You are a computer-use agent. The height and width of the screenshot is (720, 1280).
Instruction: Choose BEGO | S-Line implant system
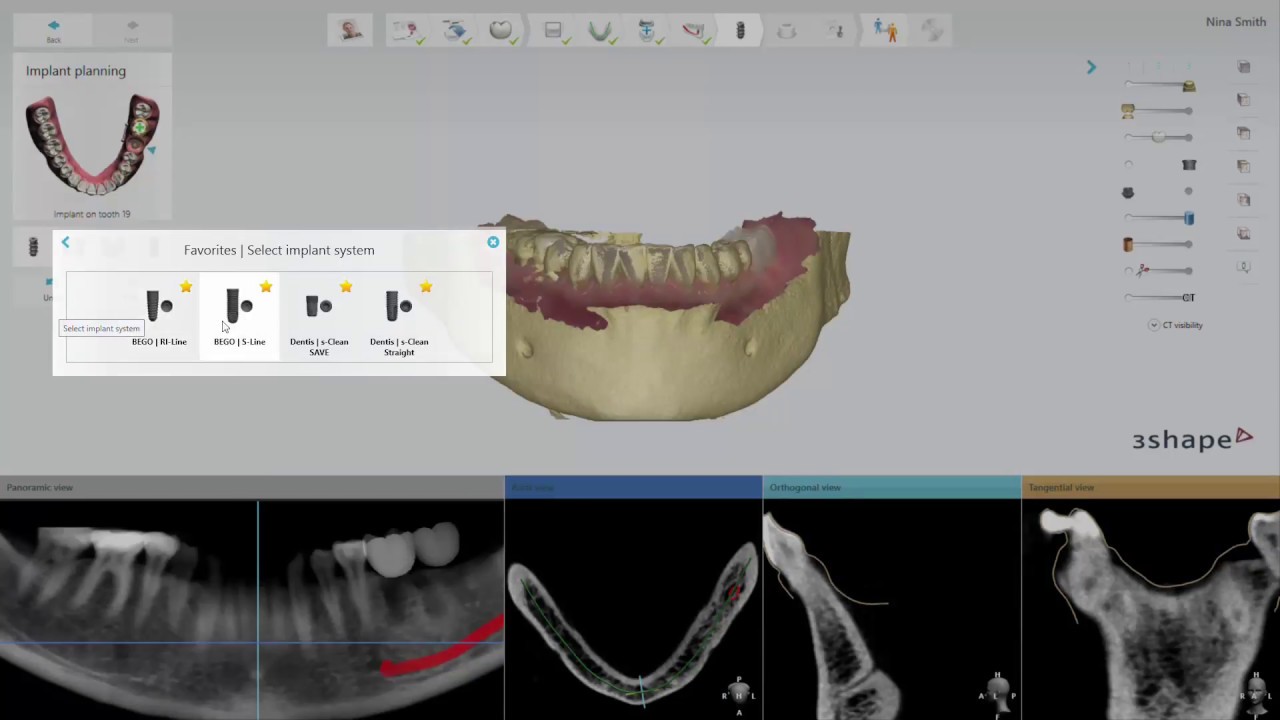coord(239,315)
